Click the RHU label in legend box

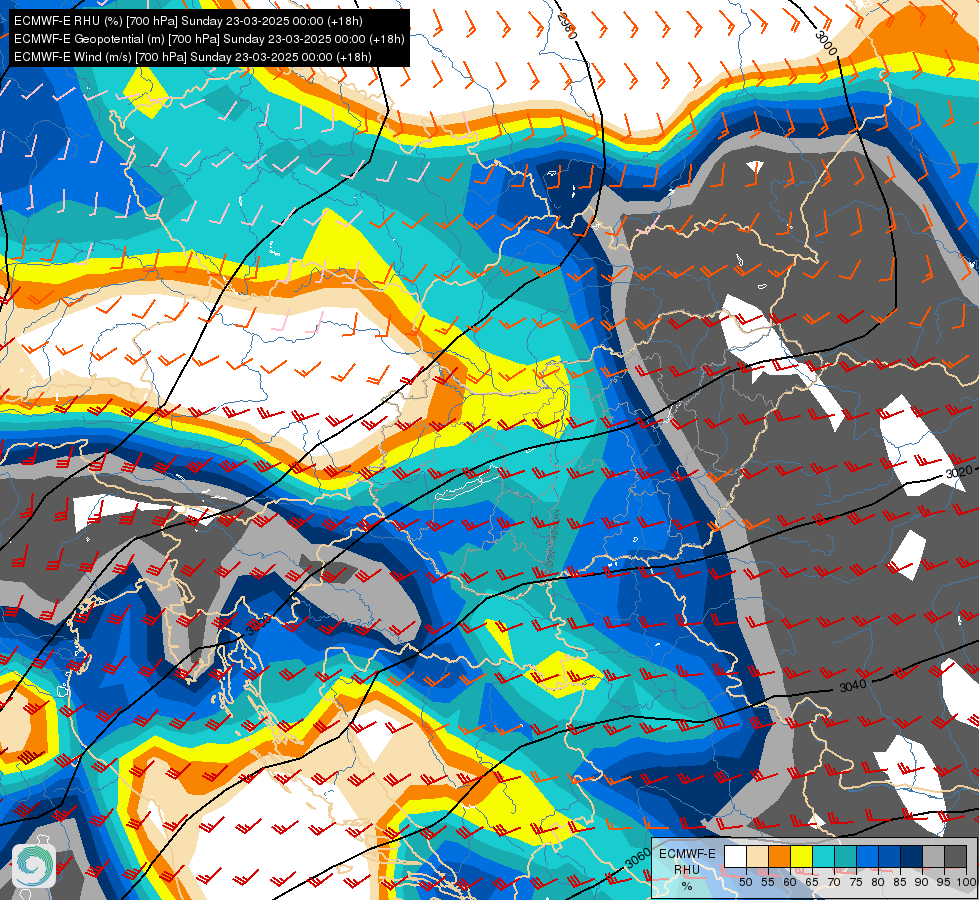pyautogui.click(x=687, y=869)
